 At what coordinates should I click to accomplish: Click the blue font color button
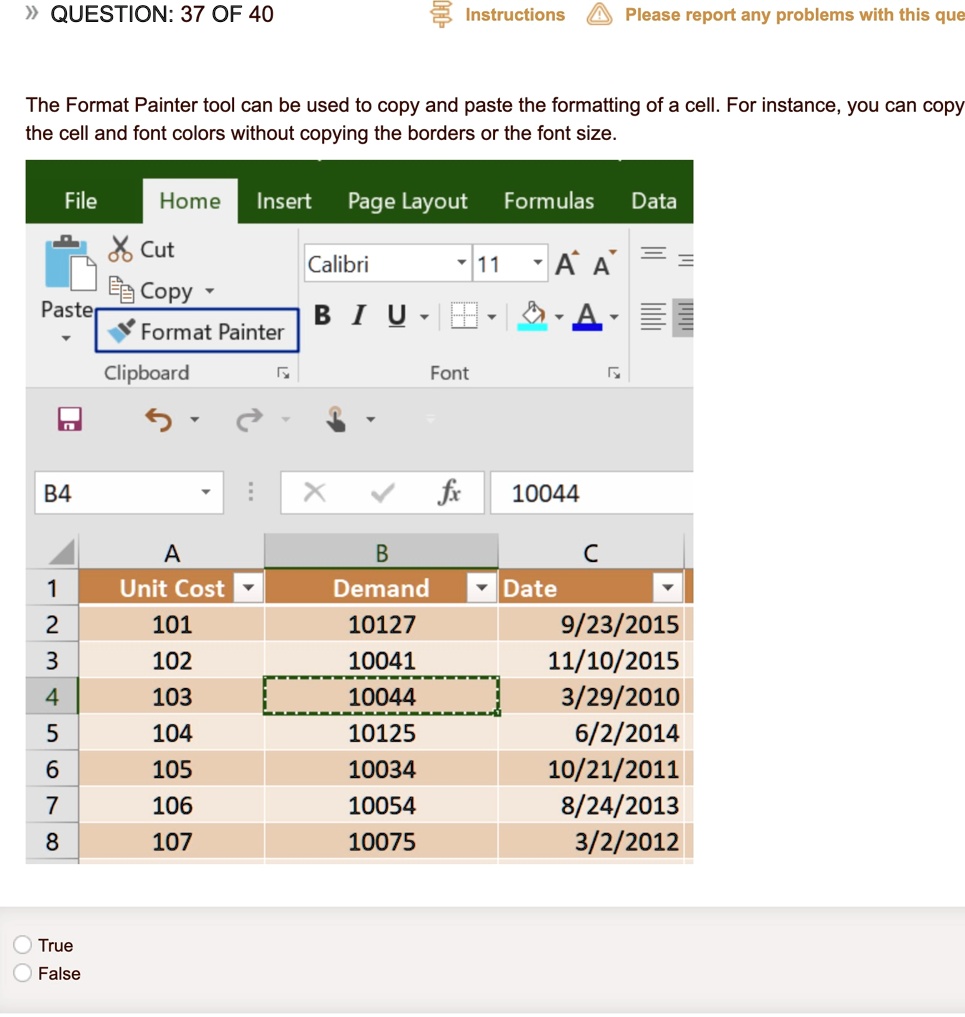pos(588,317)
